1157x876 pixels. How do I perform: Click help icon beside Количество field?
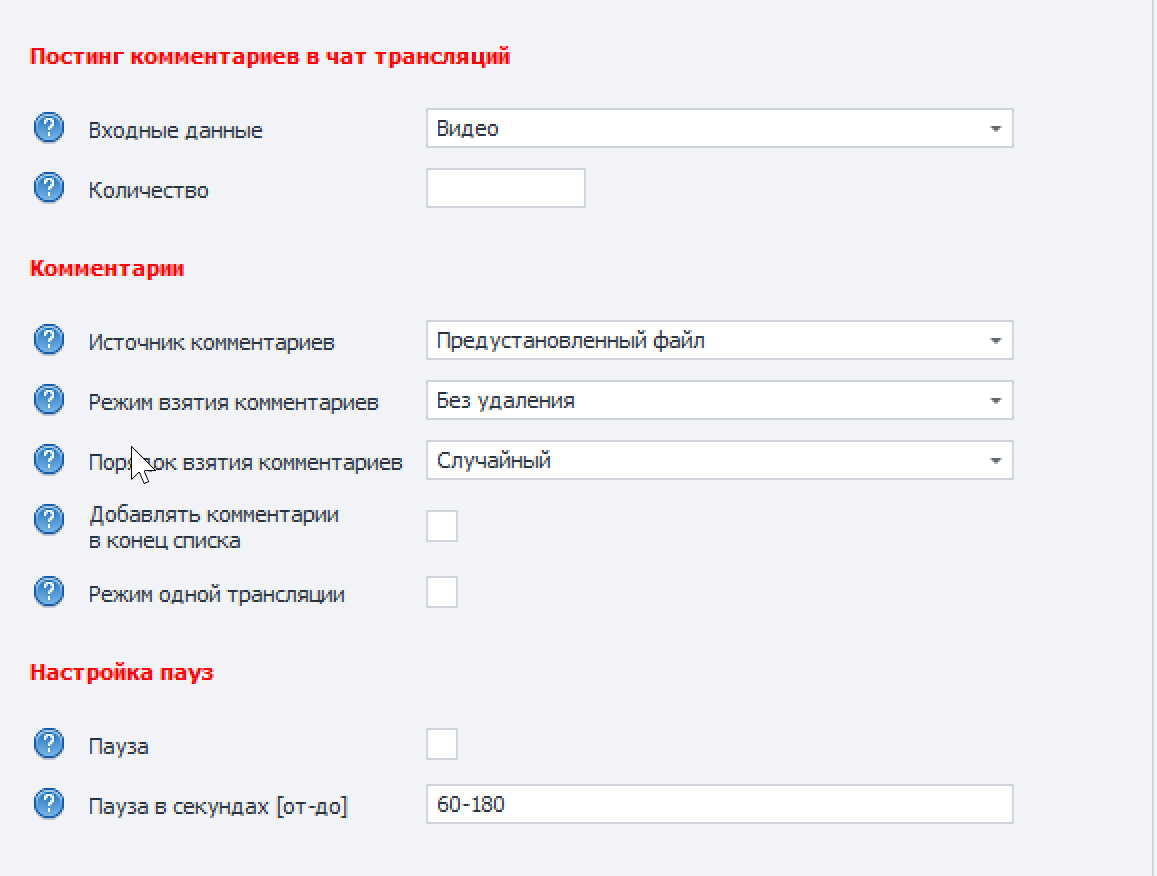[x=49, y=189]
